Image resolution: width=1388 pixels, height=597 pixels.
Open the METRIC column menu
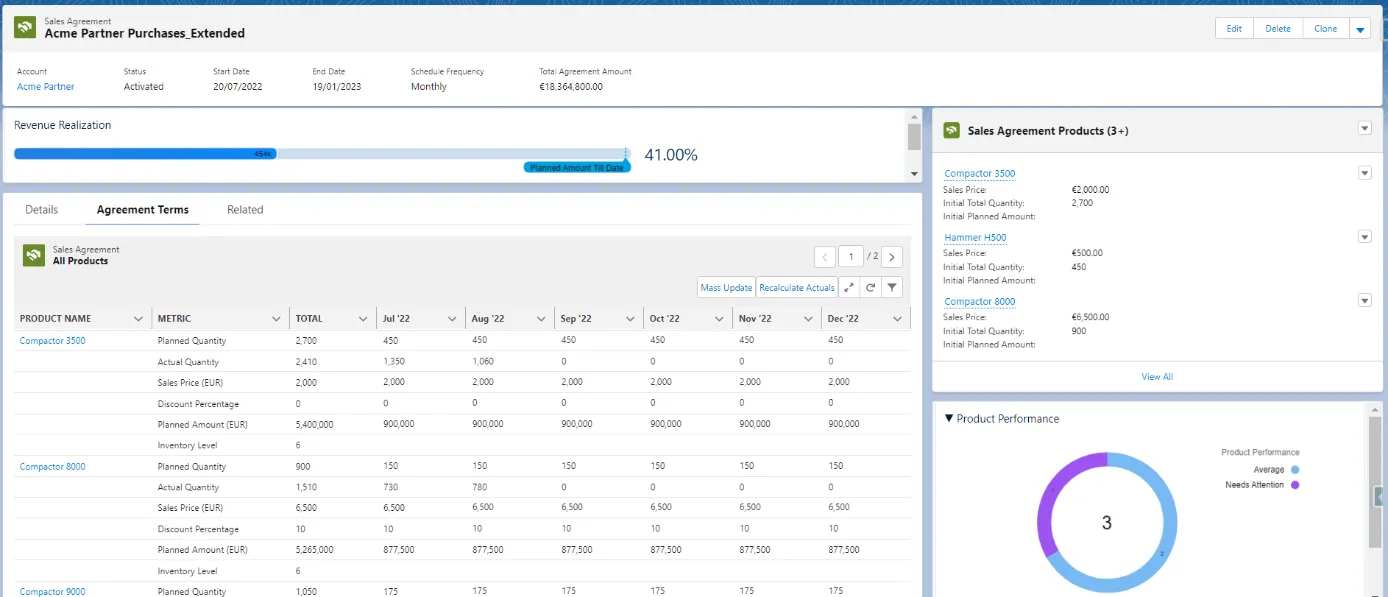(278, 318)
